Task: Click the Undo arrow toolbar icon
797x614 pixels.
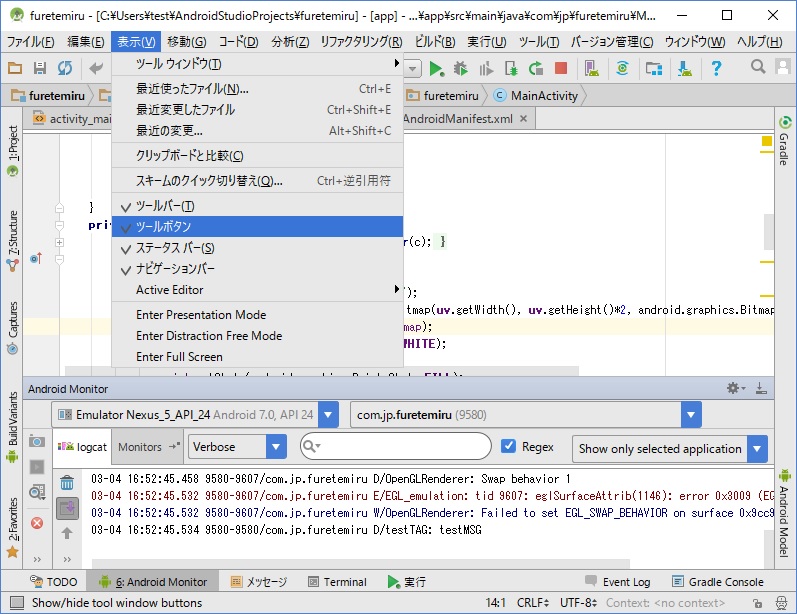Action: tap(96, 68)
